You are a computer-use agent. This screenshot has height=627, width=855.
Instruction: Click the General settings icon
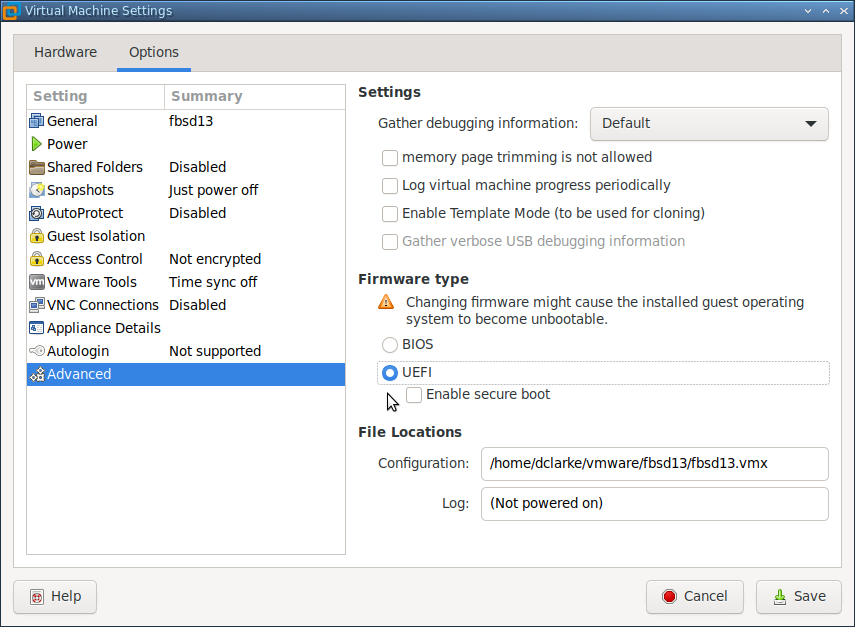(x=37, y=121)
